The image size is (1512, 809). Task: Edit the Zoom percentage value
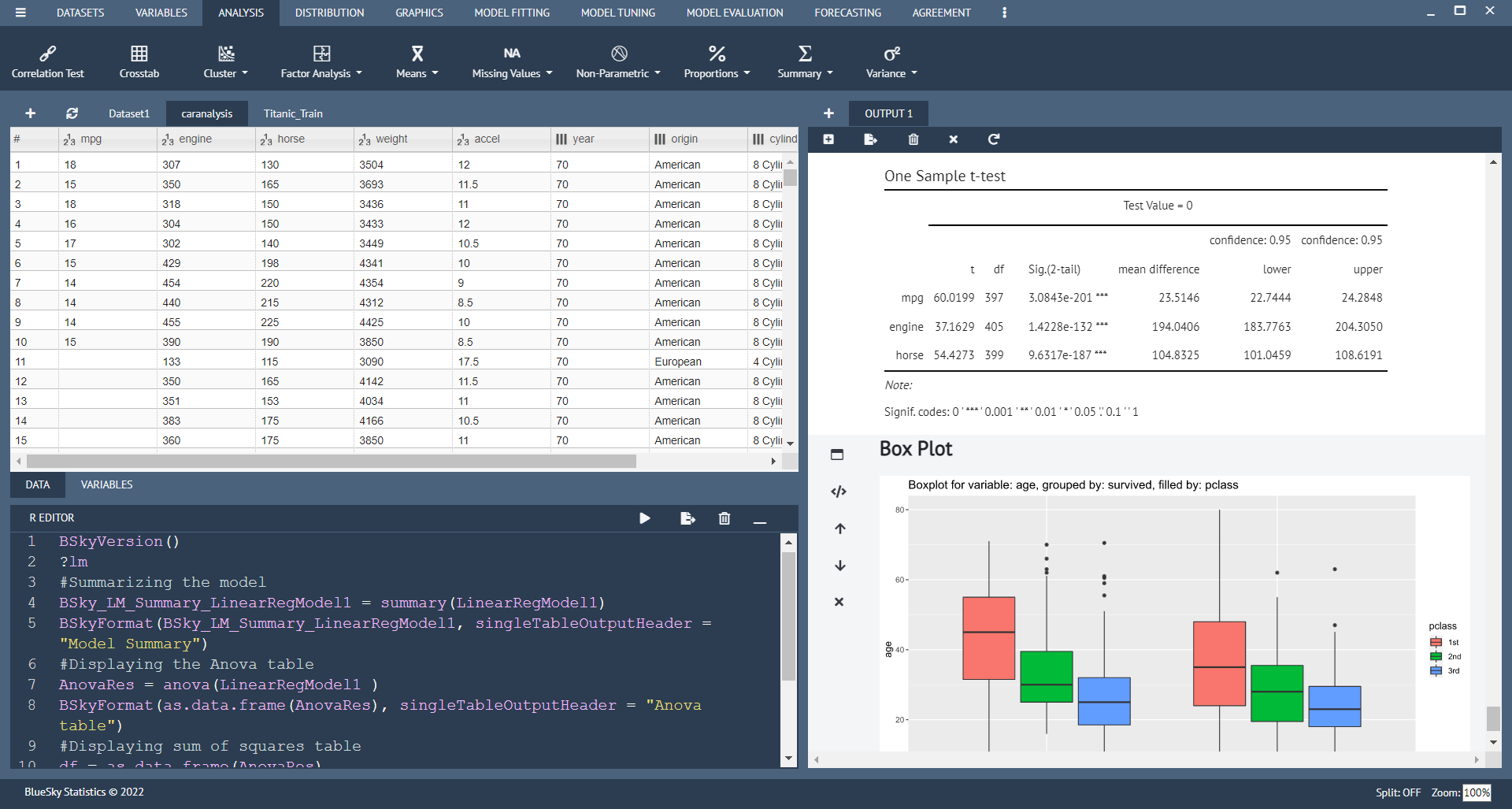pos(1477,792)
